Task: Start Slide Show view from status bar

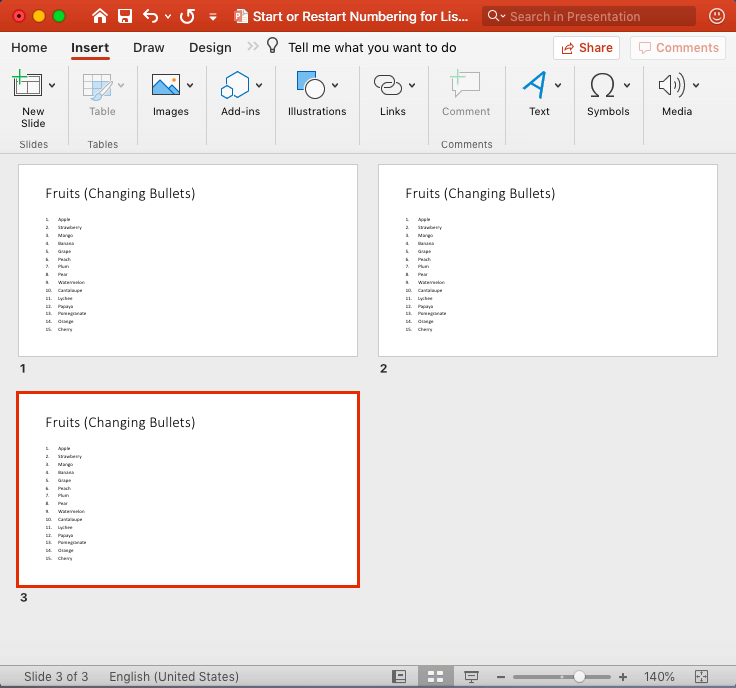Action: coord(471,677)
